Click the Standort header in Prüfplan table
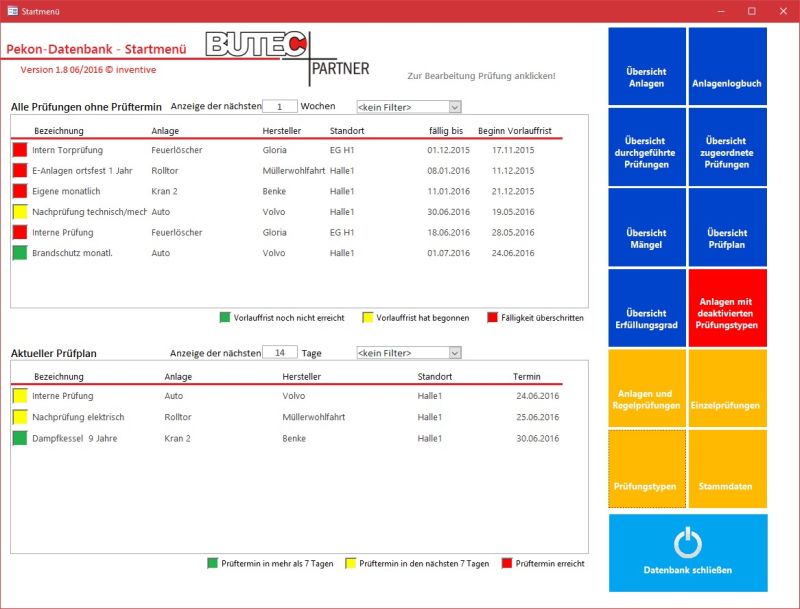This screenshot has width=800, height=609. 435,376
